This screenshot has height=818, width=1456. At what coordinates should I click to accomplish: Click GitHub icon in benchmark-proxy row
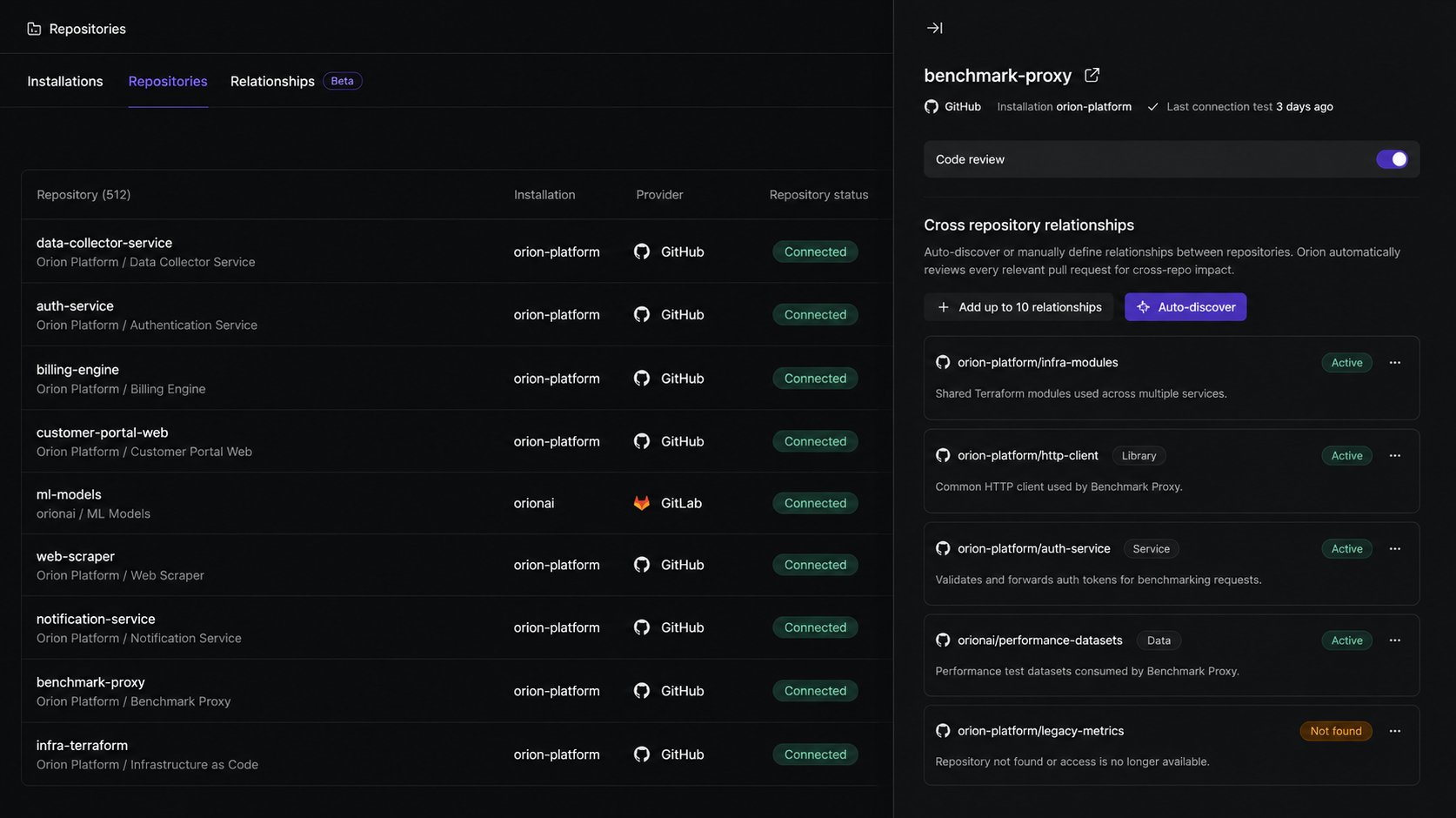click(642, 691)
